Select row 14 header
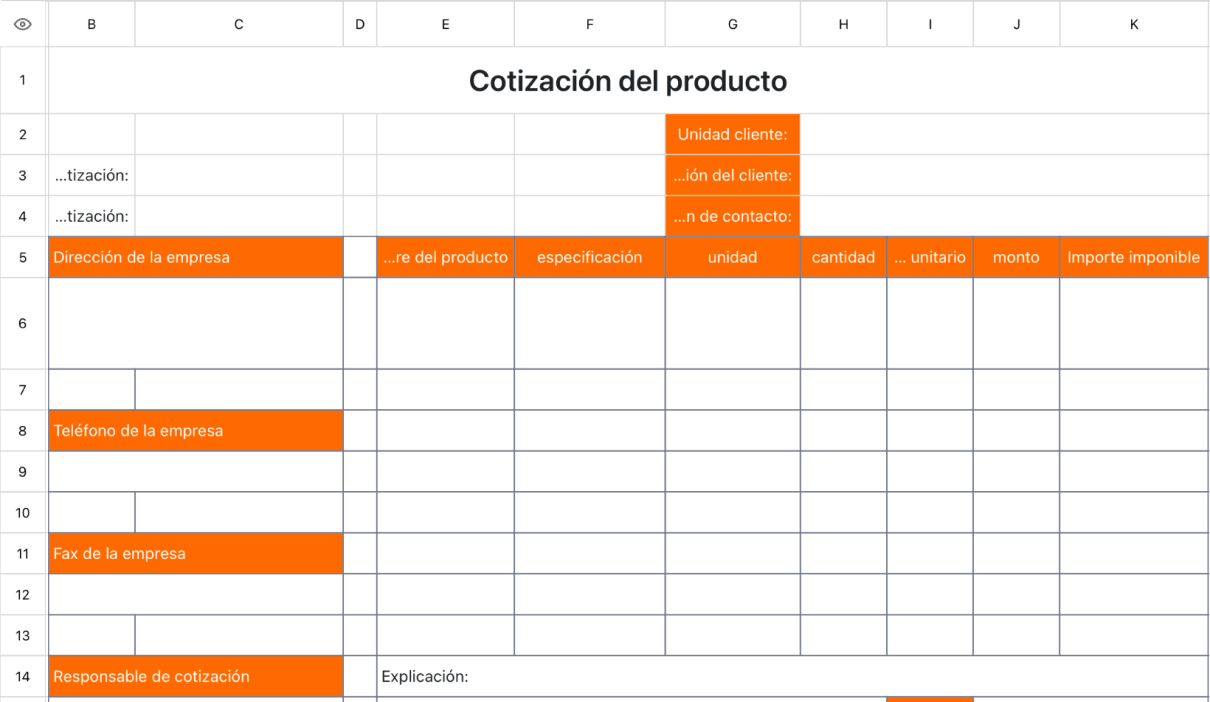 tap(23, 676)
